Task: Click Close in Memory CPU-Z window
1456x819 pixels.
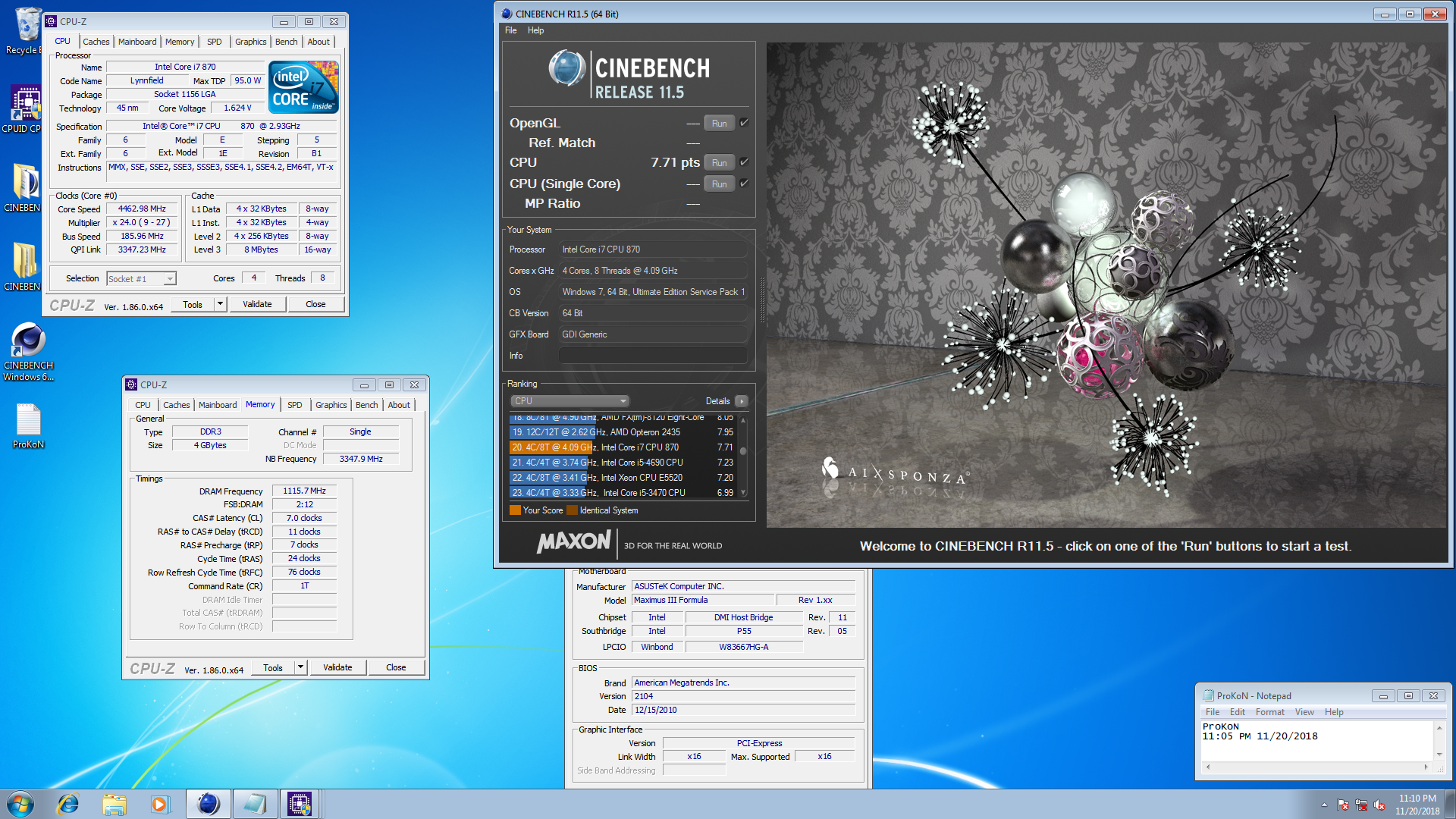Action: coord(396,667)
